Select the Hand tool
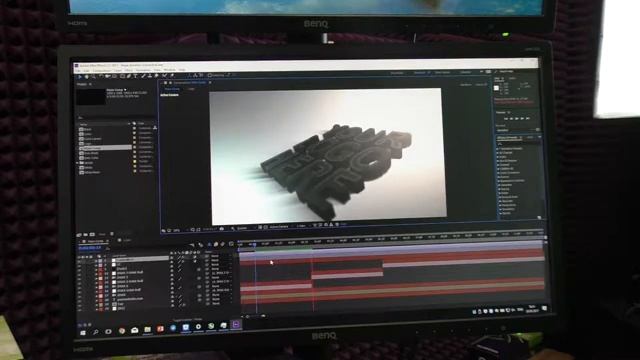 87,76
